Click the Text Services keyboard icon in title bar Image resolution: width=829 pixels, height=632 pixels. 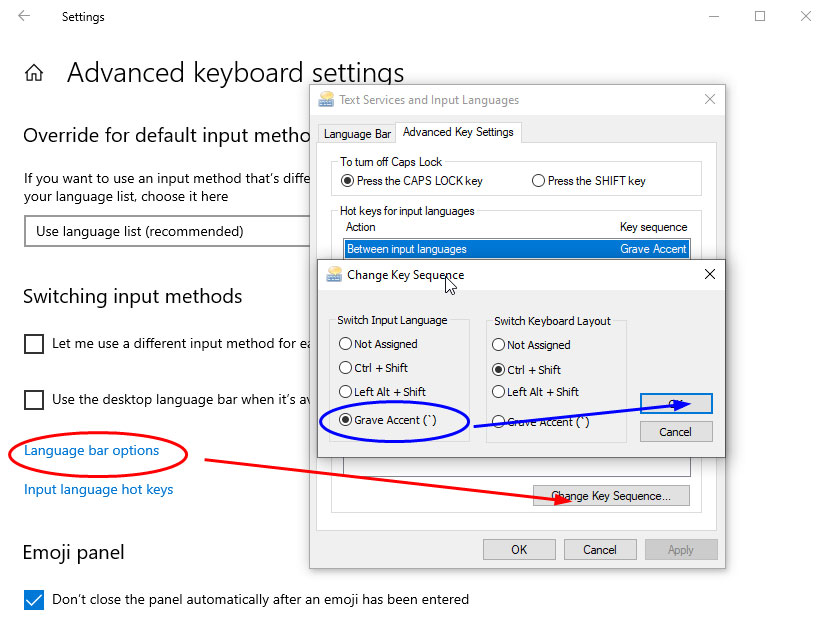[x=325, y=99]
